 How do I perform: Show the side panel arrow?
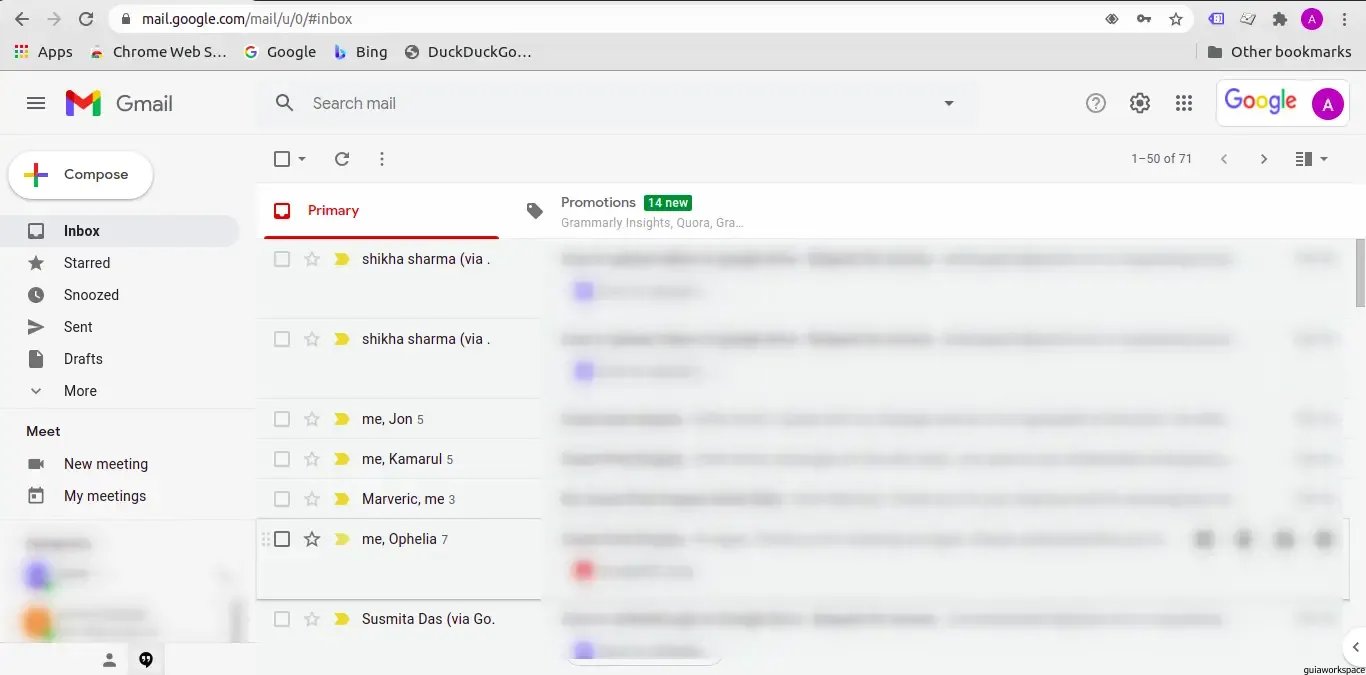coord(1356,647)
